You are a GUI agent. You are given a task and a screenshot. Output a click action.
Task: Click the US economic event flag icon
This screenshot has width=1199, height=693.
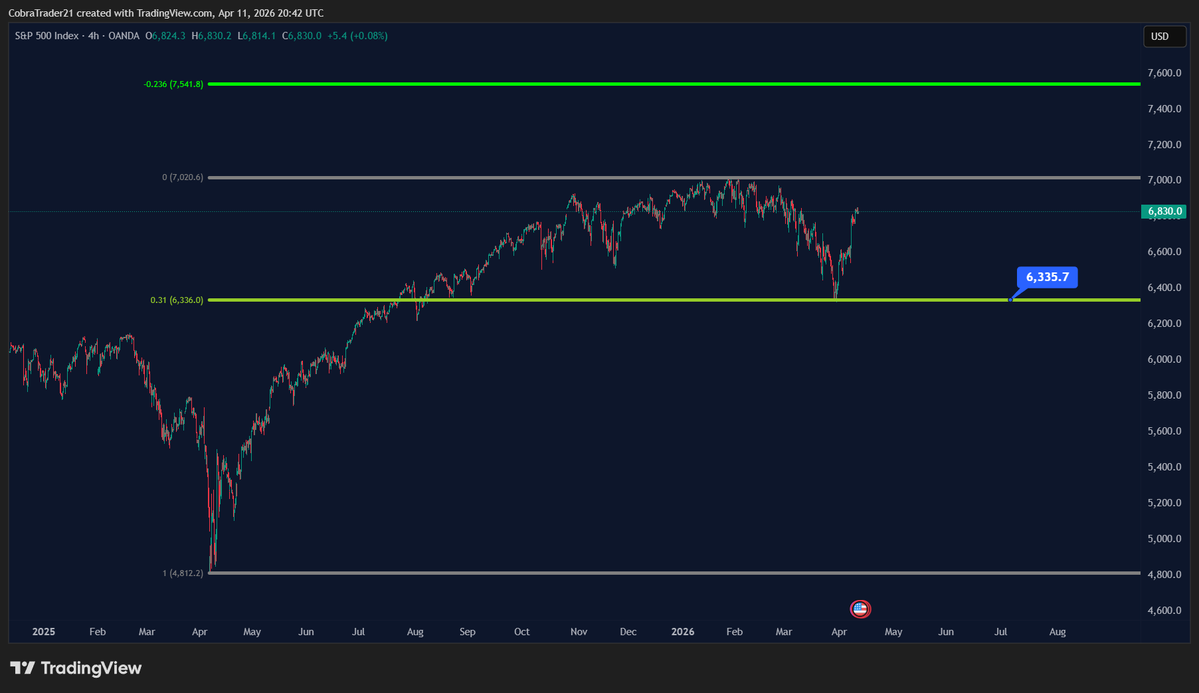point(860,609)
